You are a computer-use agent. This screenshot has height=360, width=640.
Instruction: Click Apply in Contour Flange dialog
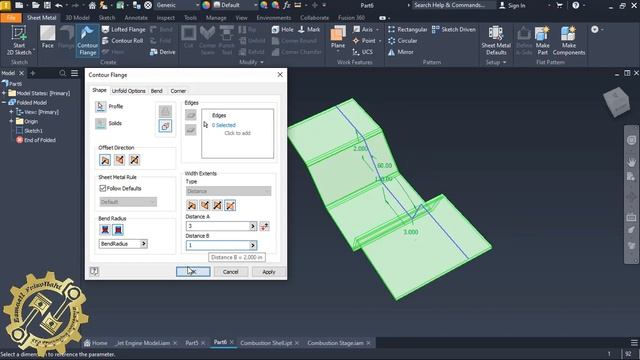pyautogui.click(x=269, y=271)
